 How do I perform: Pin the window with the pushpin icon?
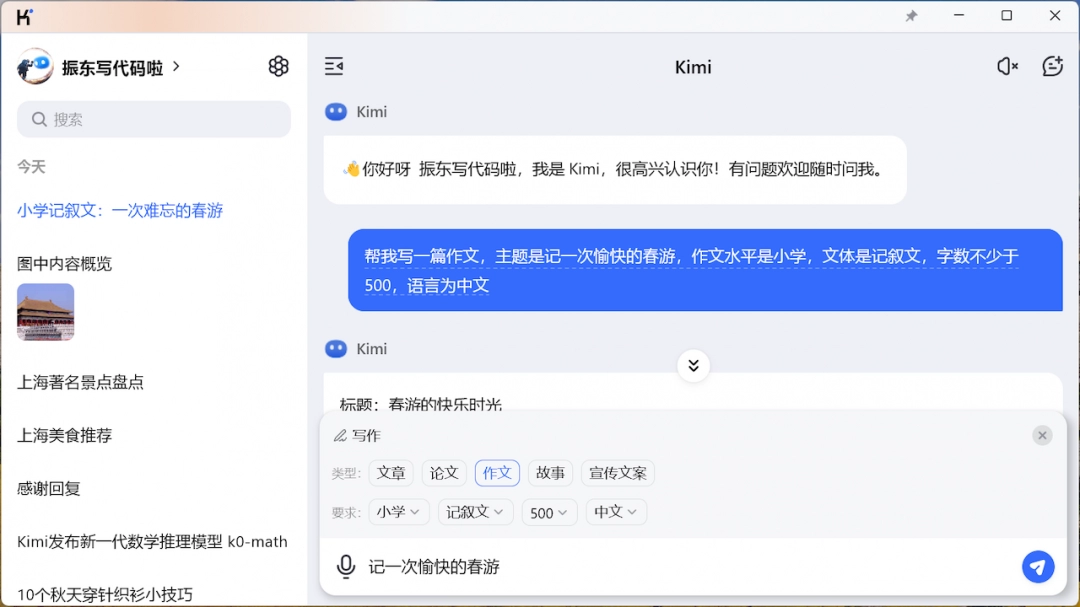[x=911, y=16]
